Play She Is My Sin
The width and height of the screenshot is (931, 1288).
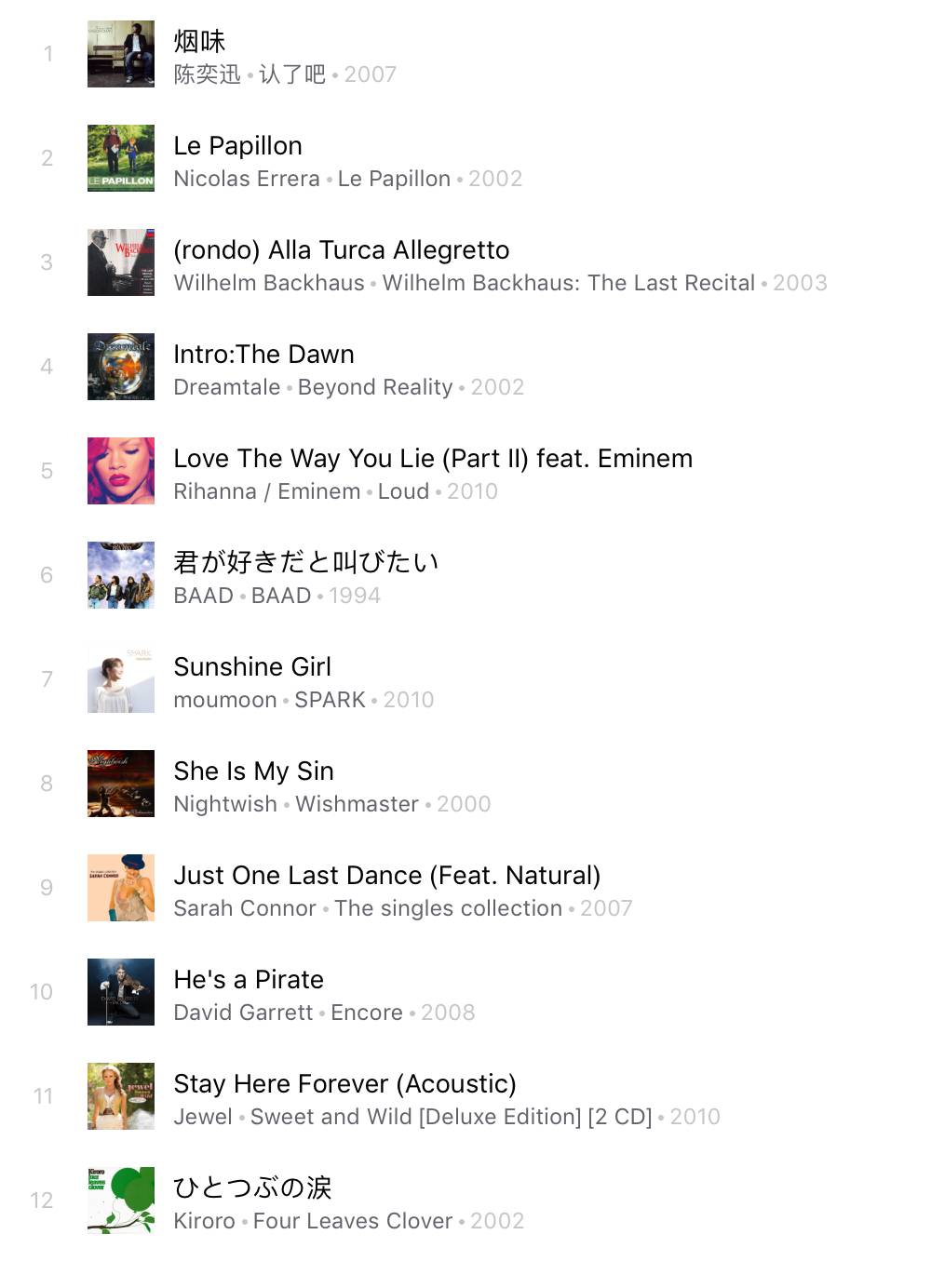coord(465,784)
